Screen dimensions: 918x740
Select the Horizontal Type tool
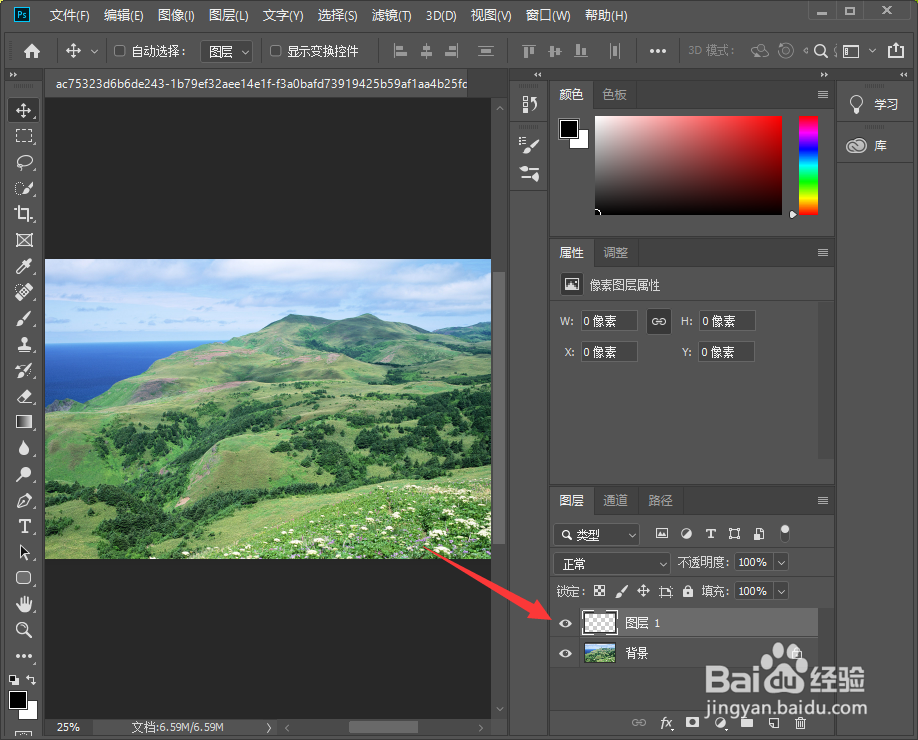(x=23, y=526)
